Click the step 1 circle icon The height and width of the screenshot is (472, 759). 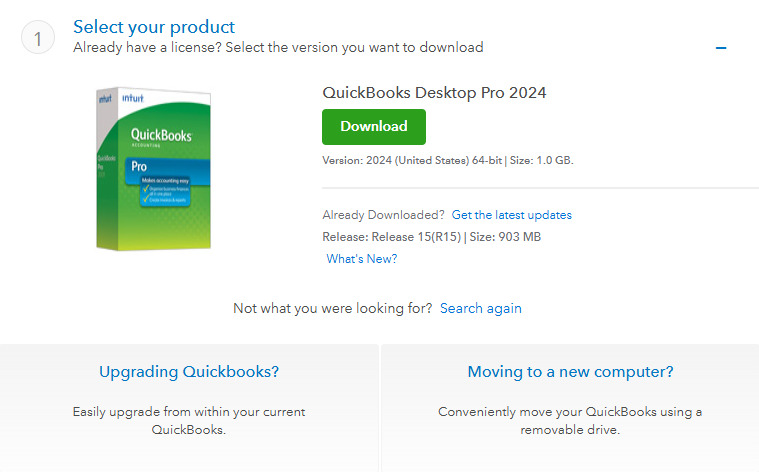[38, 37]
